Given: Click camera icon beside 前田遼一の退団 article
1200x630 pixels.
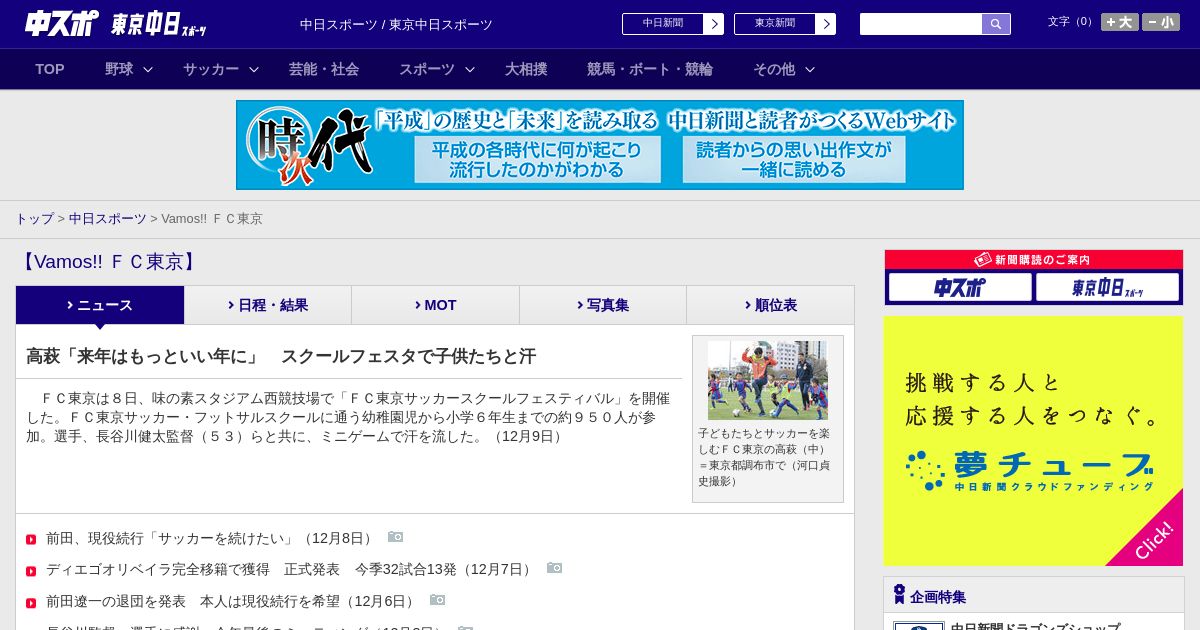Looking at the screenshot, I should click(438, 600).
